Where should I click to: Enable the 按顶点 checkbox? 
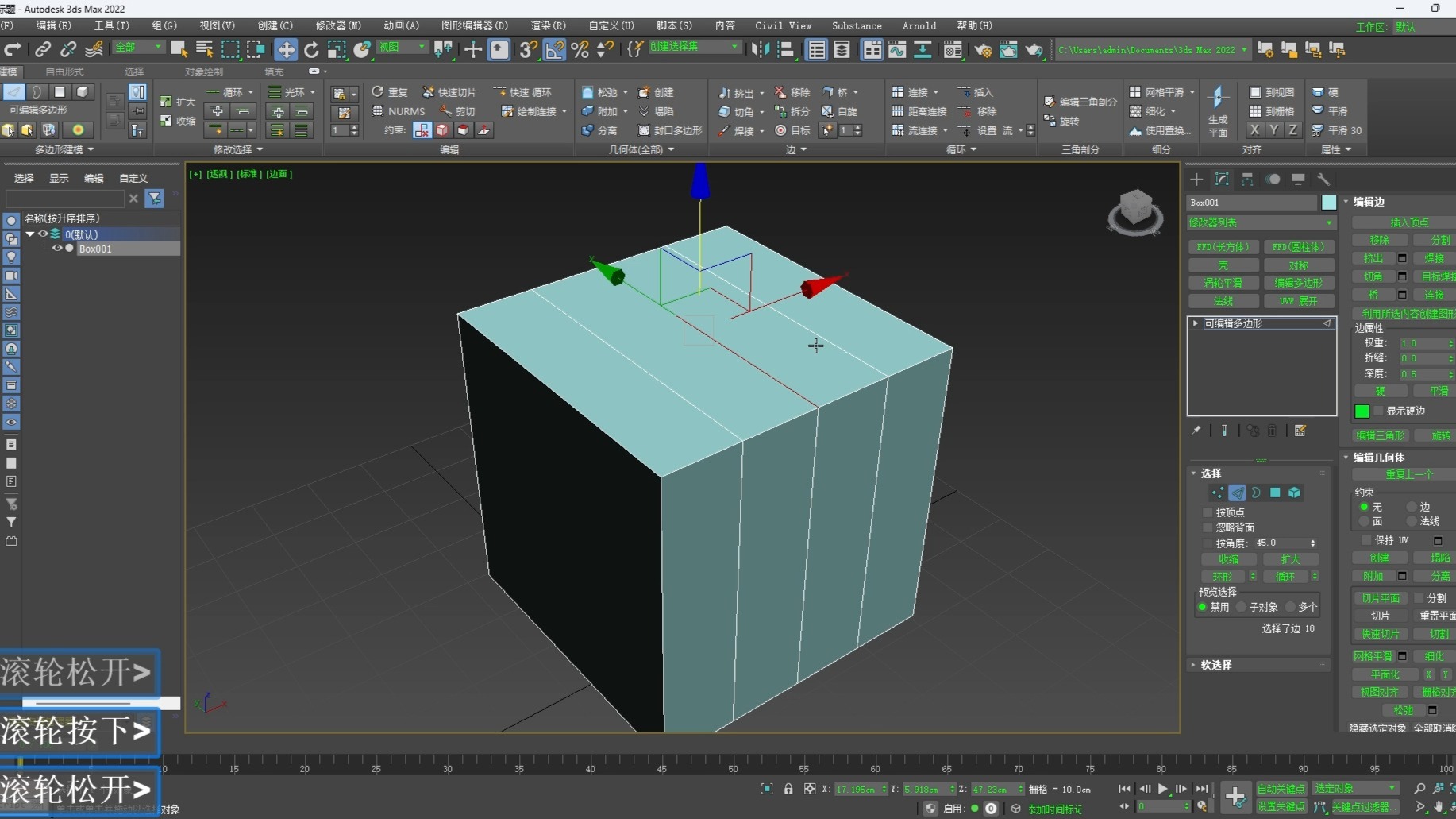click(1208, 512)
